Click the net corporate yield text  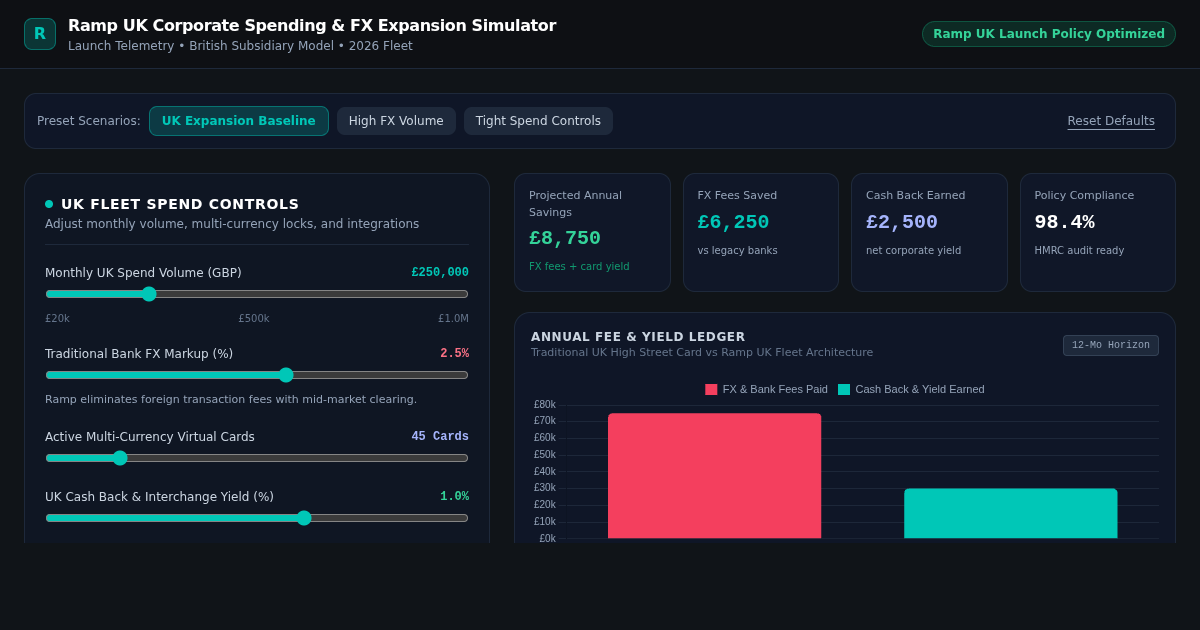913,251
